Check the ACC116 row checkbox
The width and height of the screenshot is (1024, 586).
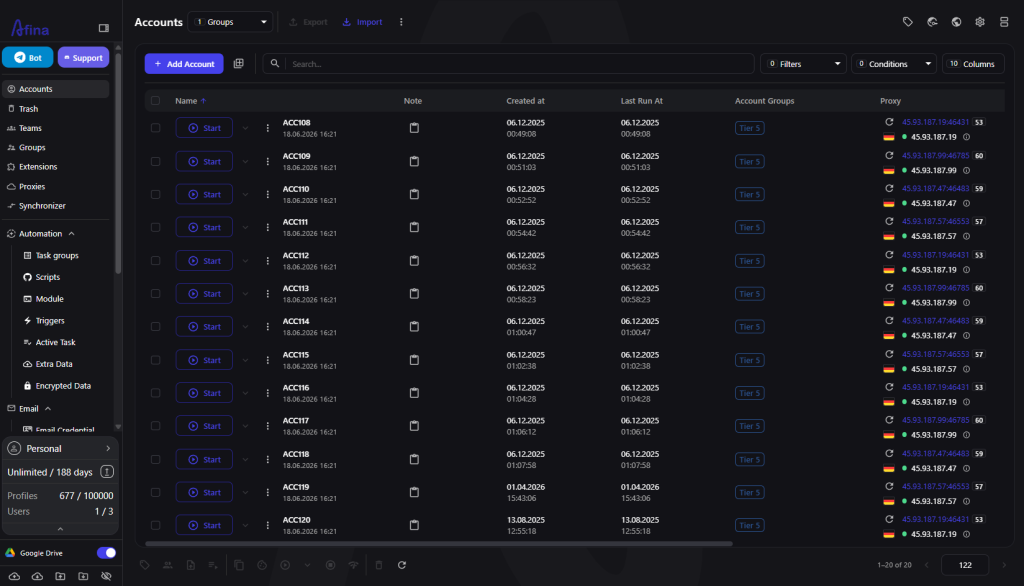click(x=155, y=393)
